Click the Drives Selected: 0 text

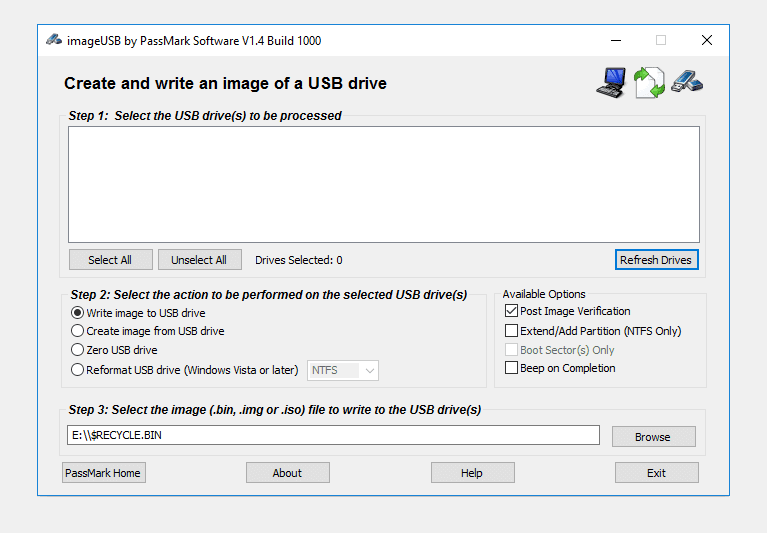(x=298, y=260)
